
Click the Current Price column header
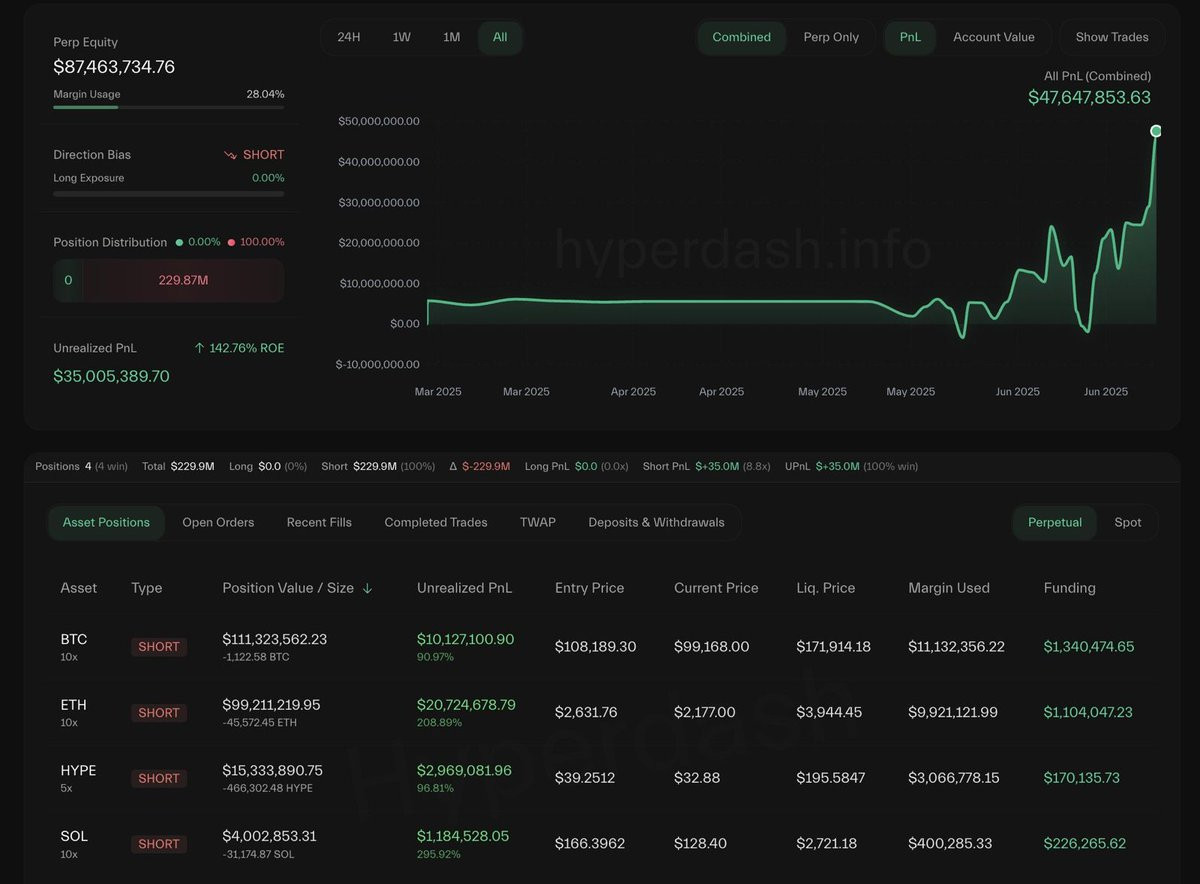click(716, 588)
